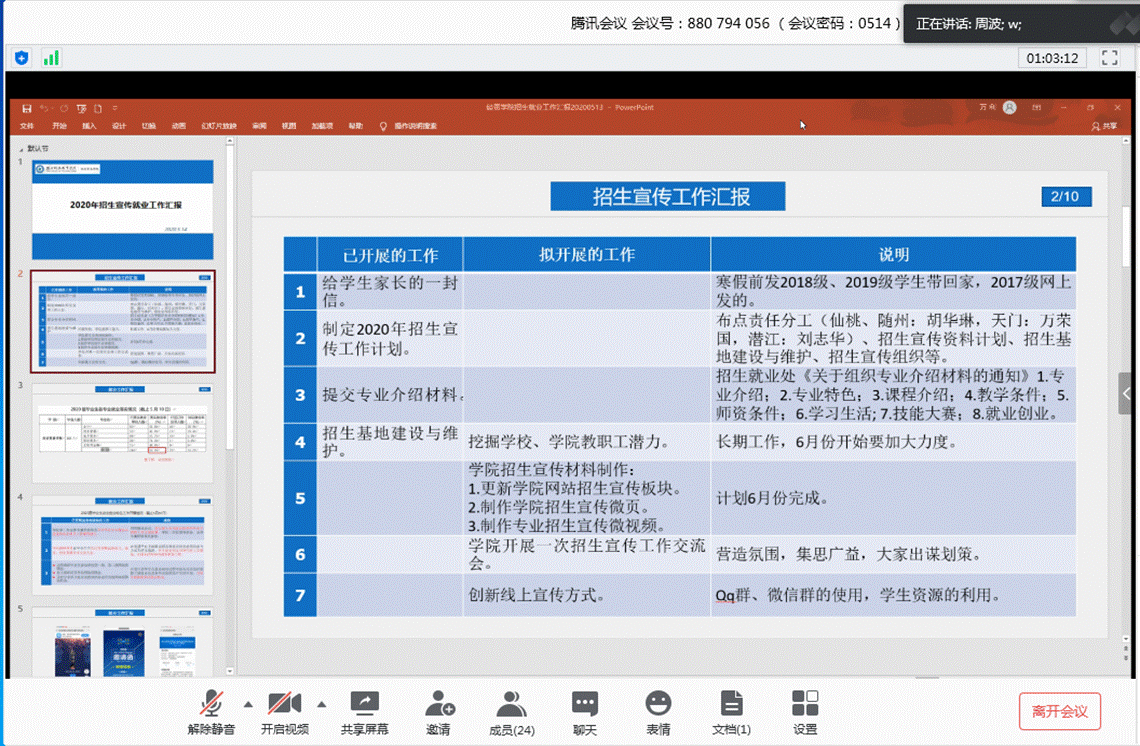Click the 招生宣传工作汇报 slide title
Viewport: 1140px width, 746px height.
coord(667,196)
